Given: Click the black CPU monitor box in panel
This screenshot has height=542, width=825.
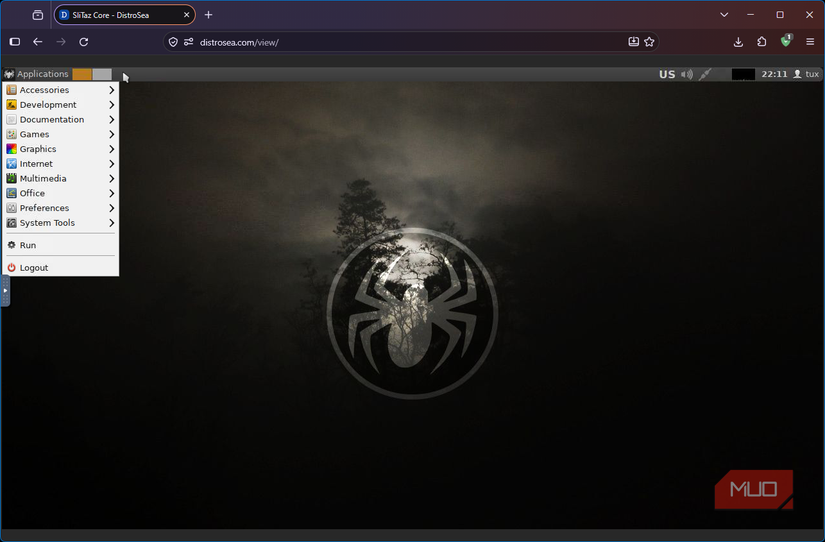Looking at the screenshot, I should pyautogui.click(x=743, y=74).
